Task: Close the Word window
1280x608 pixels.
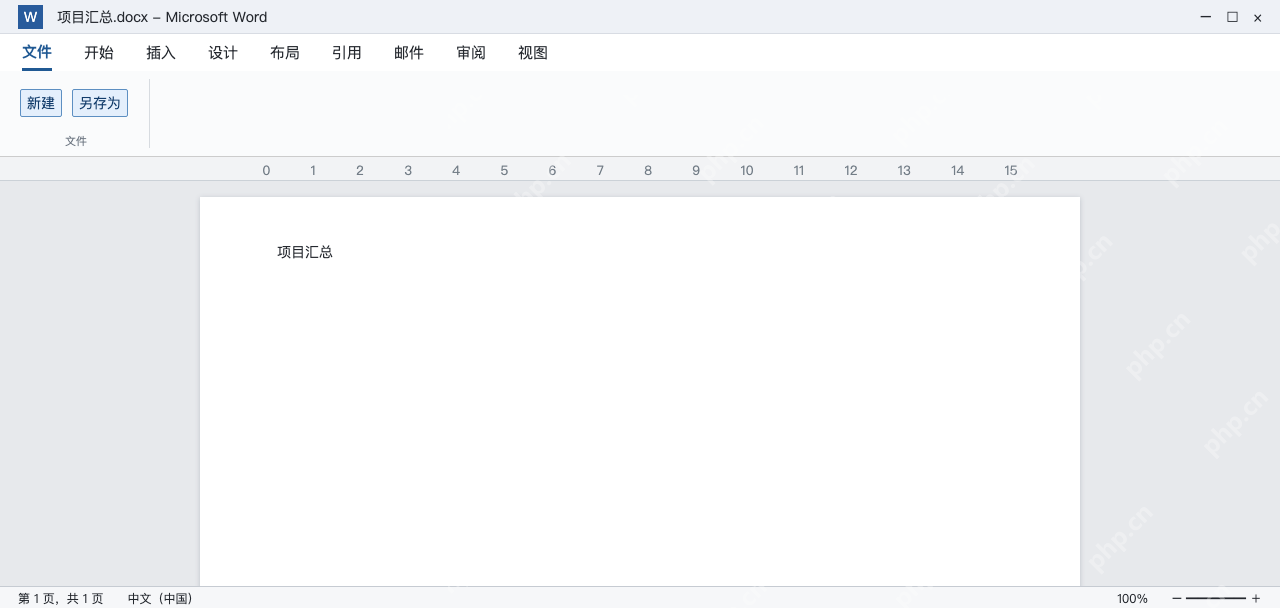Action: pyautogui.click(x=1258, y=17)
